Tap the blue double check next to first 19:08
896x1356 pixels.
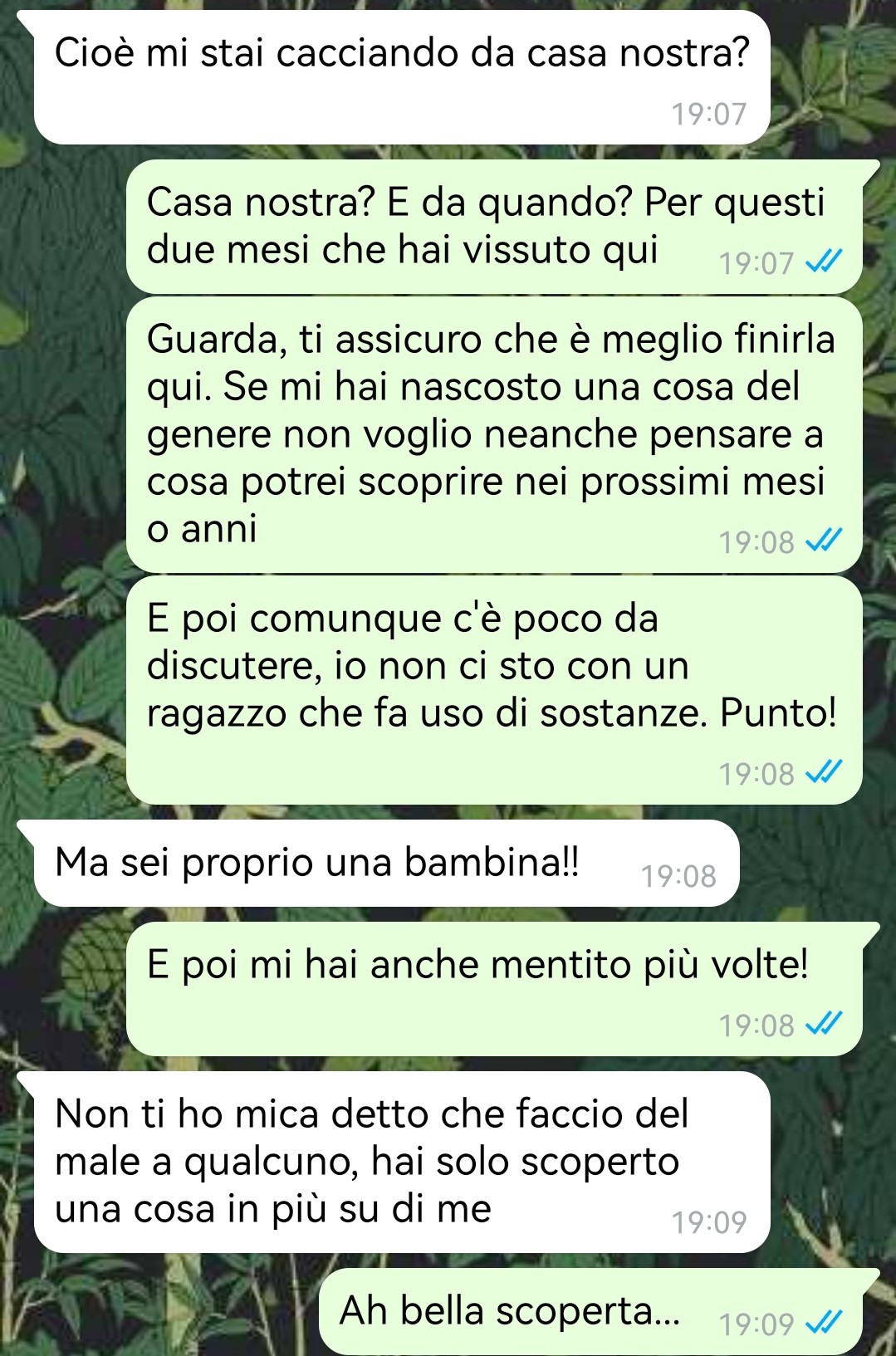tap(825, 541)
